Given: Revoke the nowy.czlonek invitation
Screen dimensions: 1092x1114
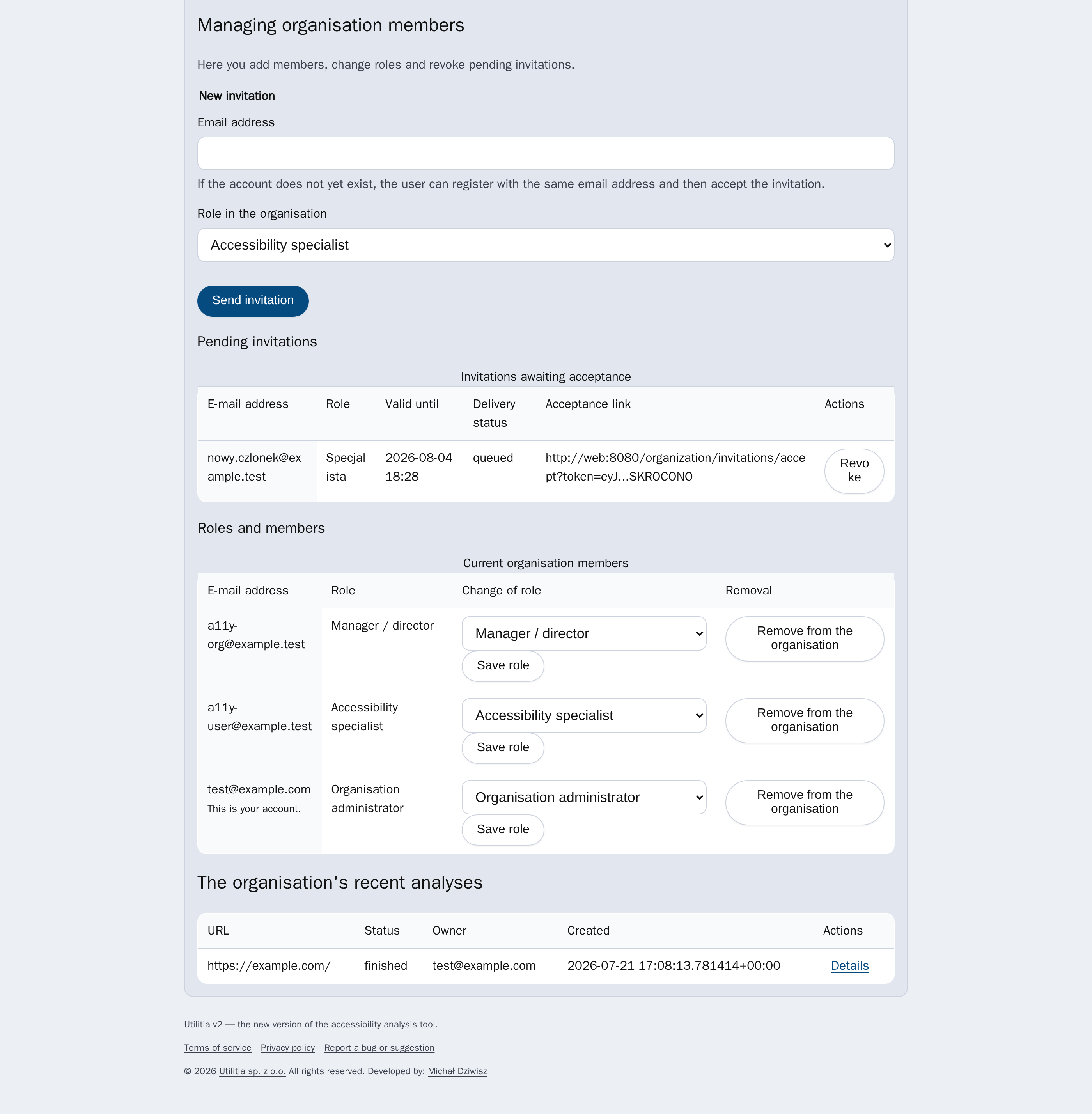Looking at the screenshot, I should click(x=854, y=470).
